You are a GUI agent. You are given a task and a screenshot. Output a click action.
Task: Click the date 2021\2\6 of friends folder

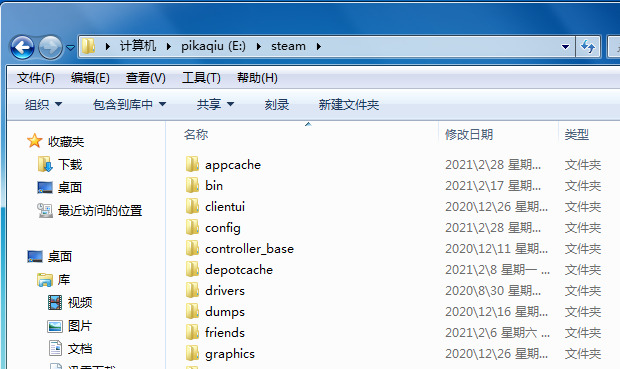pyautogui.click(x=497, y=333)
